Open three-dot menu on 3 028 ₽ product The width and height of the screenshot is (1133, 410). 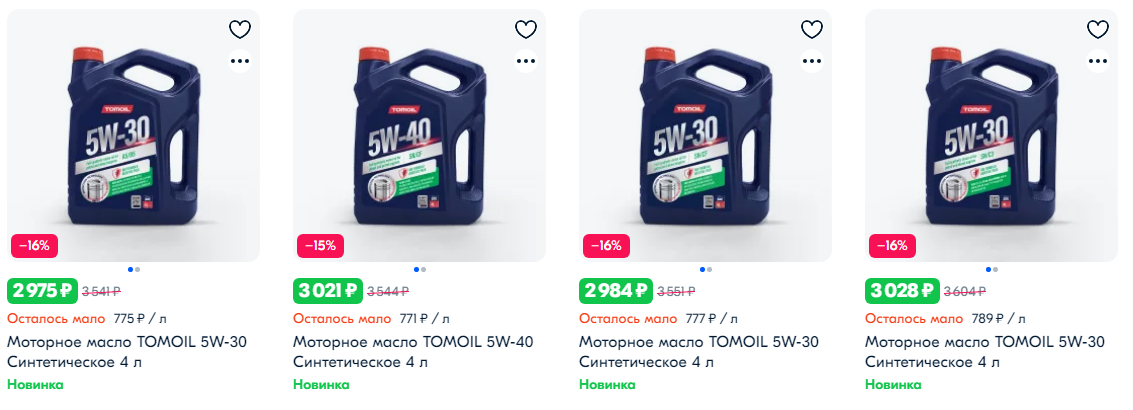click(x=1098, y=61)
